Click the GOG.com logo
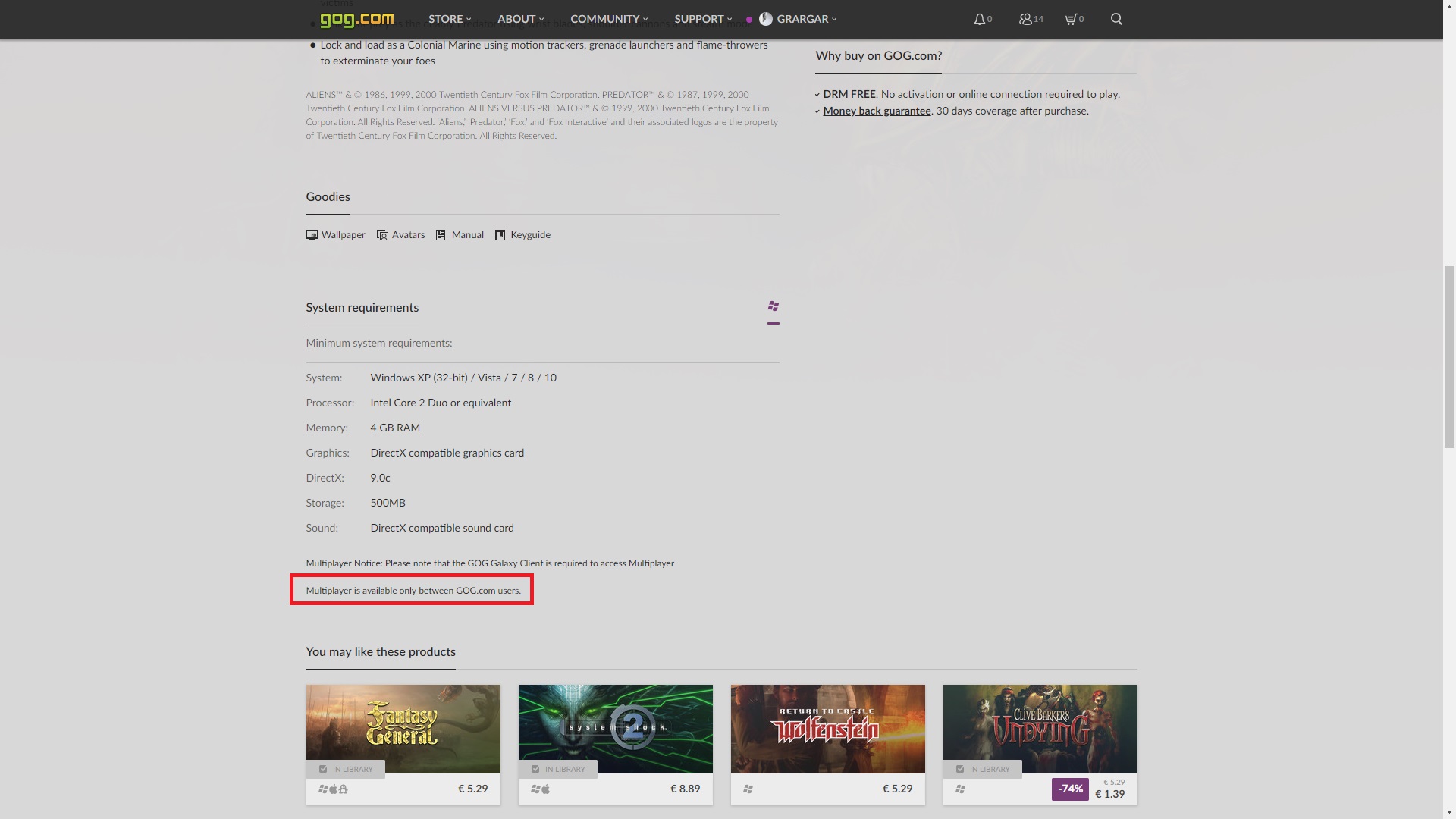The image size is (1456, 819). click(x=356, y=19)
